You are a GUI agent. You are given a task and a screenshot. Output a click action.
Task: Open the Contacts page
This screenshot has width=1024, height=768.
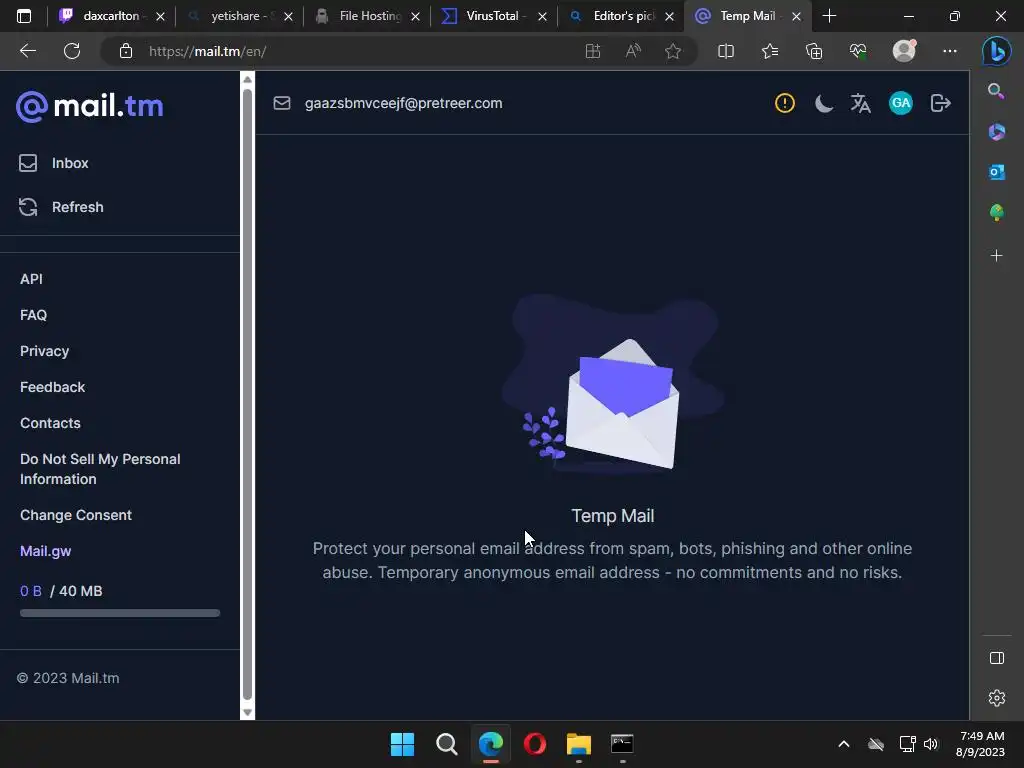tap(50, 423)
